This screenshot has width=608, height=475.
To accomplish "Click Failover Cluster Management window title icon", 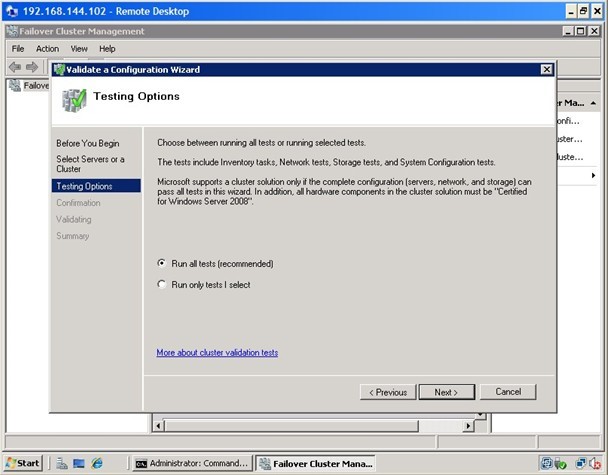I will pos(12,31).
